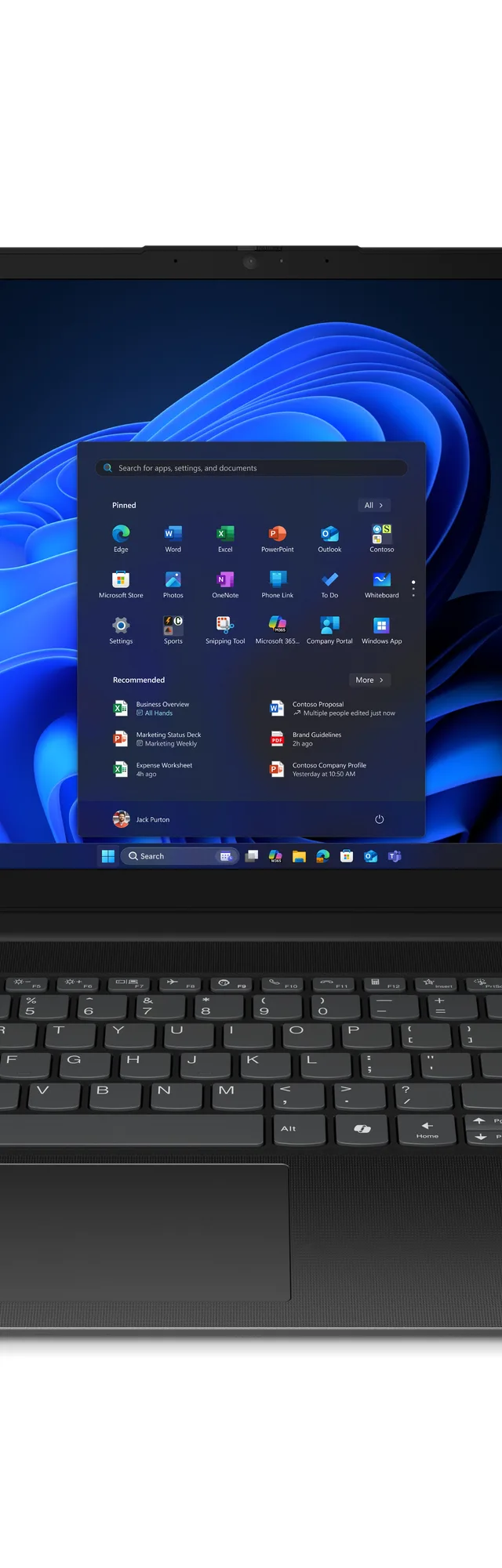Click the search highlight icon in taskbar search
The width and height of the screenshot is (502, 1568).
[x=226, y=856]
